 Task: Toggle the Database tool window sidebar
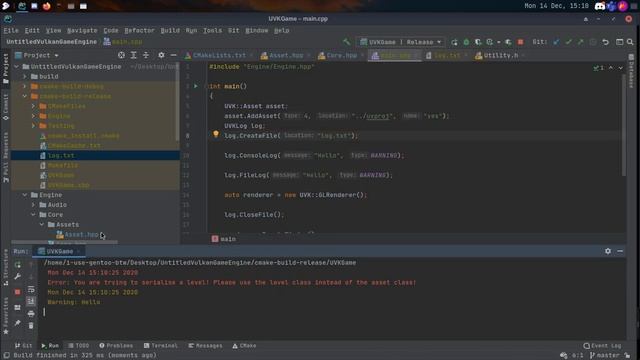click(x=631, y=71)
